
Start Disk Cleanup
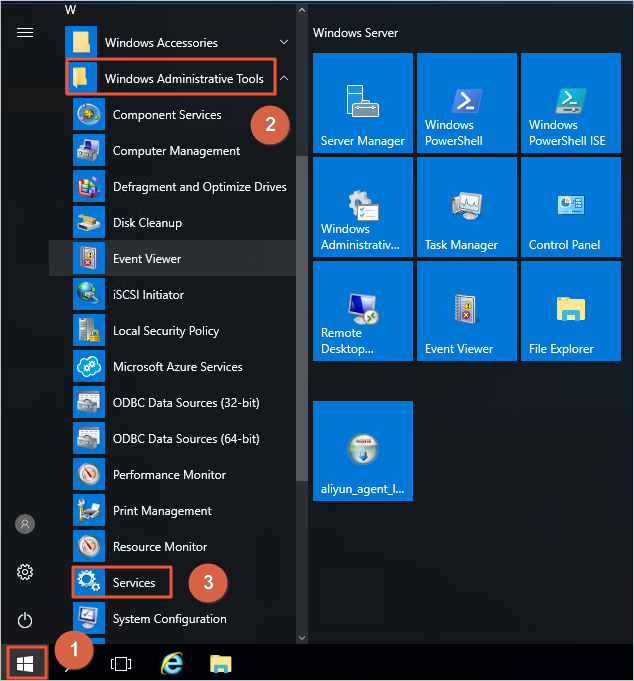(172, 223)
